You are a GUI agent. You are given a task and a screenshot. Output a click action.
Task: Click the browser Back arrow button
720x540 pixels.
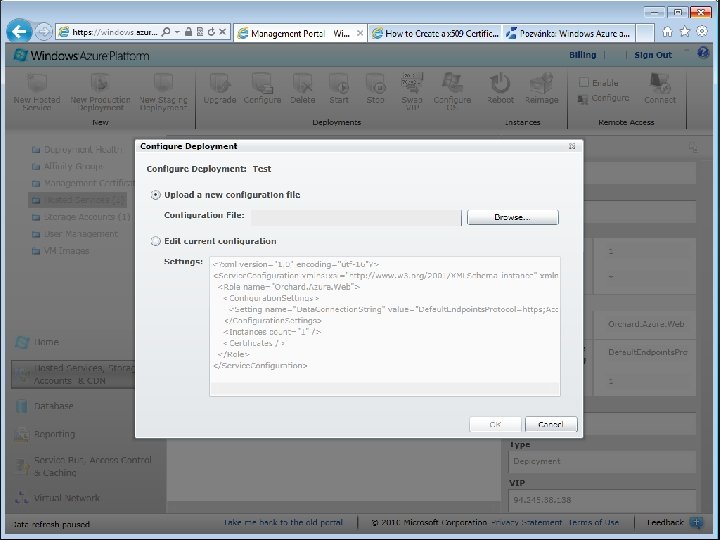[x=19, y=32]
